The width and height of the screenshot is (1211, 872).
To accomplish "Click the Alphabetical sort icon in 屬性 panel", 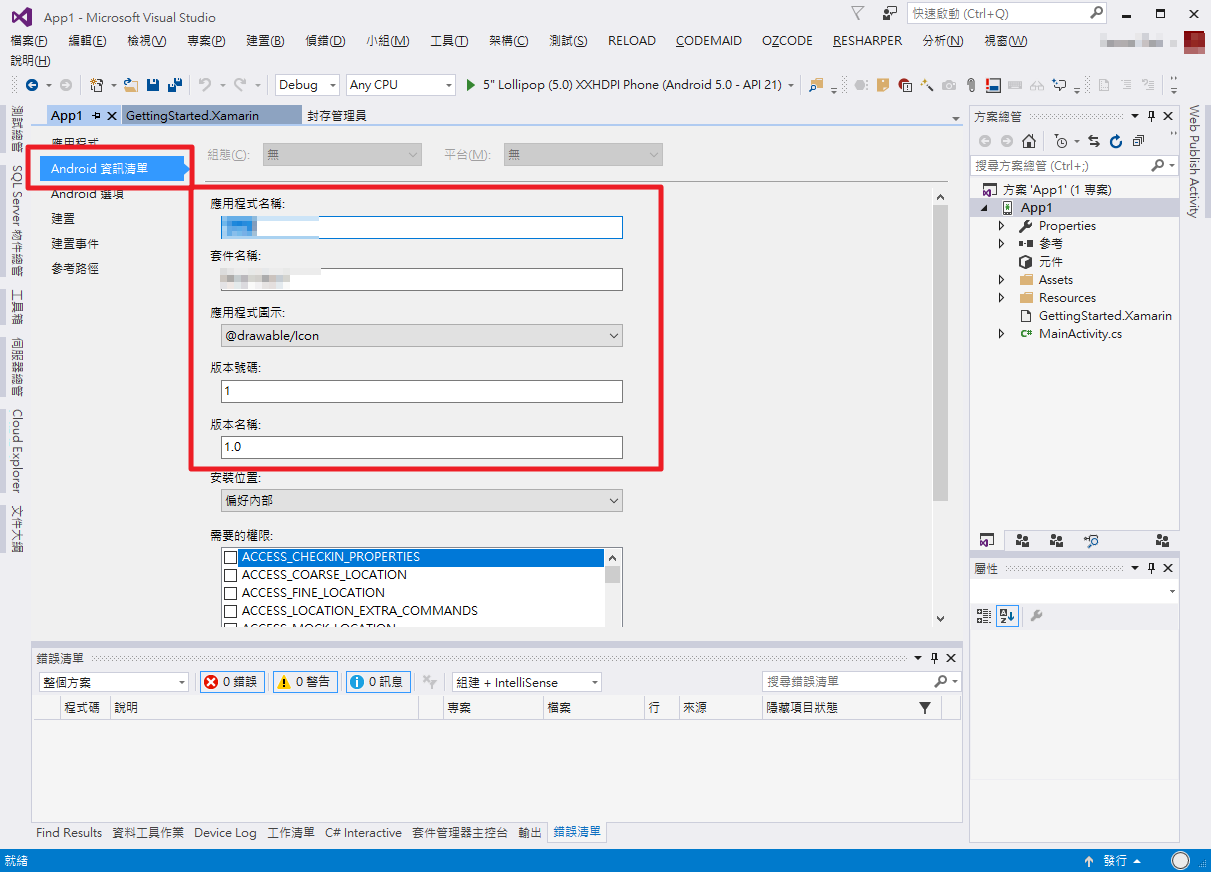I will 1006,616.
